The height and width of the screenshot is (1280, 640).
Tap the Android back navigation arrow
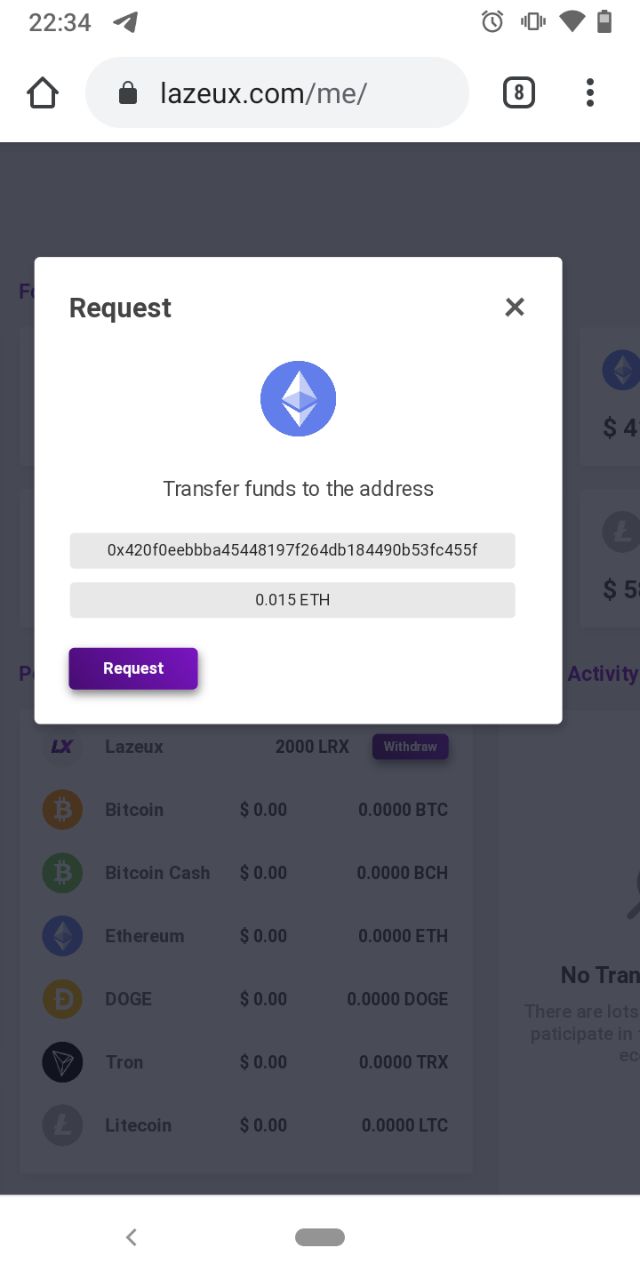click(x=131, y=1237)
